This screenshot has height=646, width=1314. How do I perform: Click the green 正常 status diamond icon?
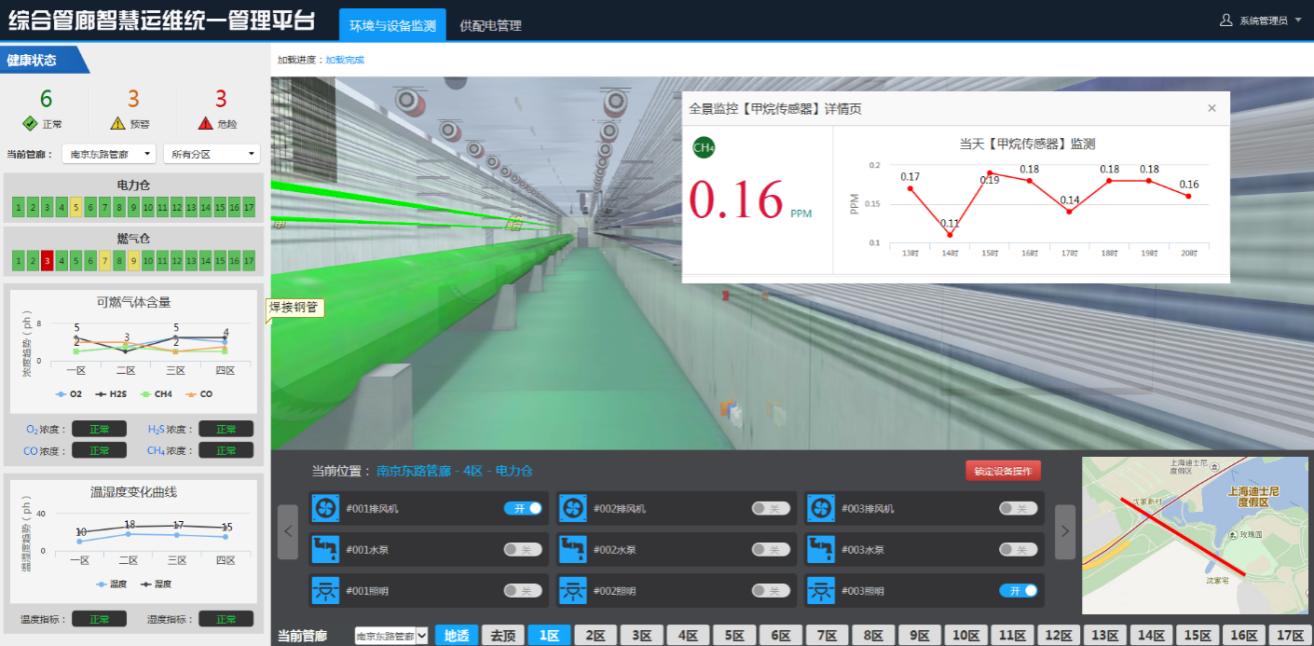(x=31, y=124)
